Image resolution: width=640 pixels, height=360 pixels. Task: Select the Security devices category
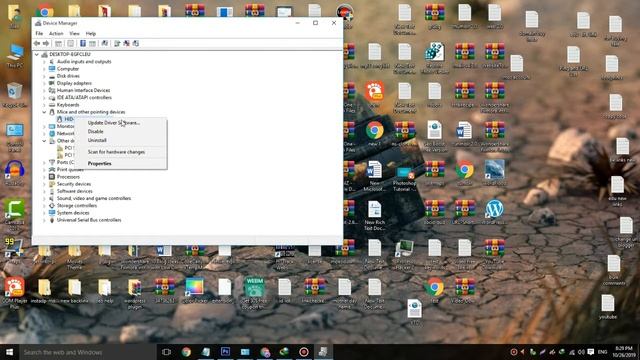(x=74, y=184)
